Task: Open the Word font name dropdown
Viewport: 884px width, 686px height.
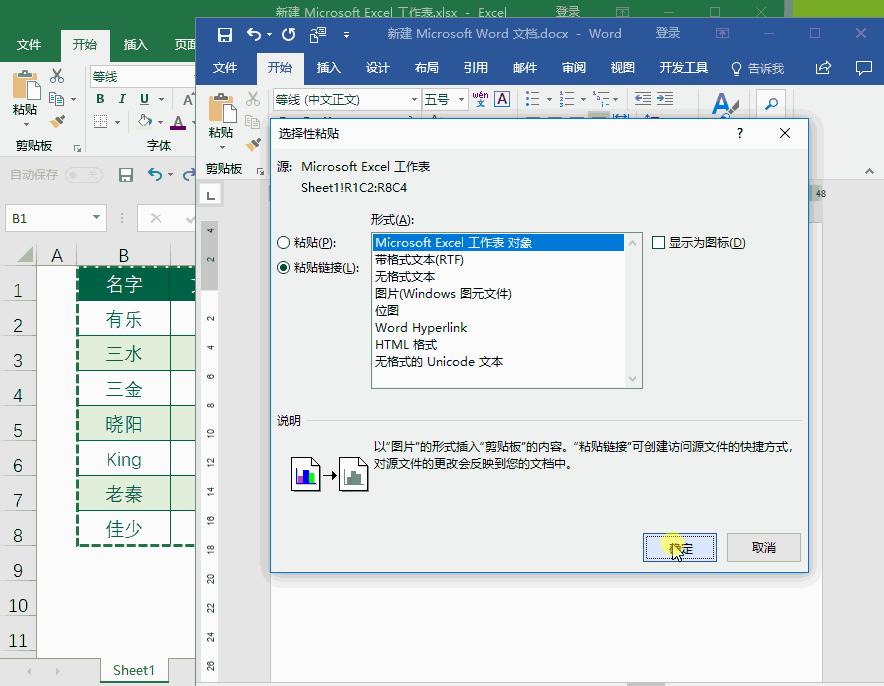Action: [x=414, y=100]
